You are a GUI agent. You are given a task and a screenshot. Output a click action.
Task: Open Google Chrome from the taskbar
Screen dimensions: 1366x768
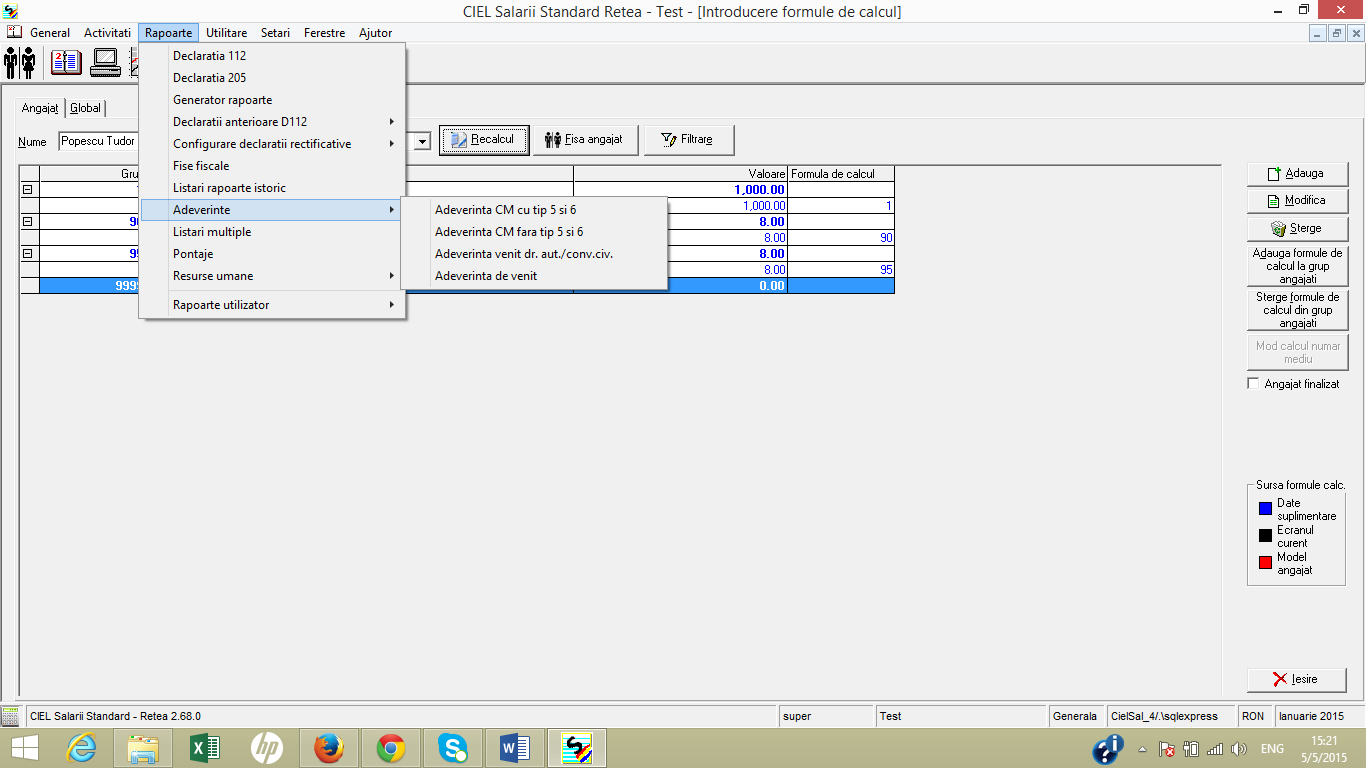tap(391, 748)
